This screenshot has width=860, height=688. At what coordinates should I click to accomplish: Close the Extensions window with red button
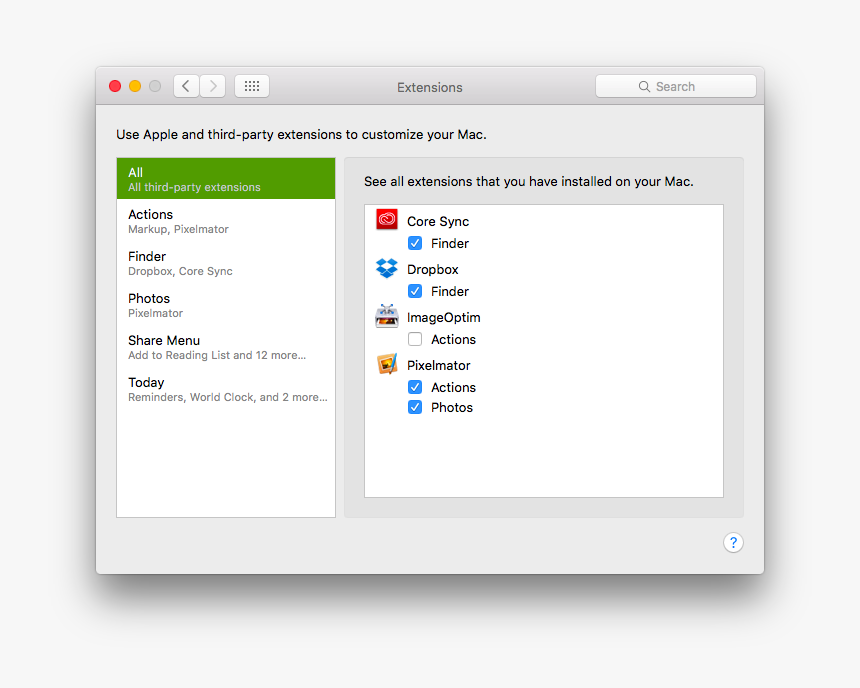pos(115,86)
